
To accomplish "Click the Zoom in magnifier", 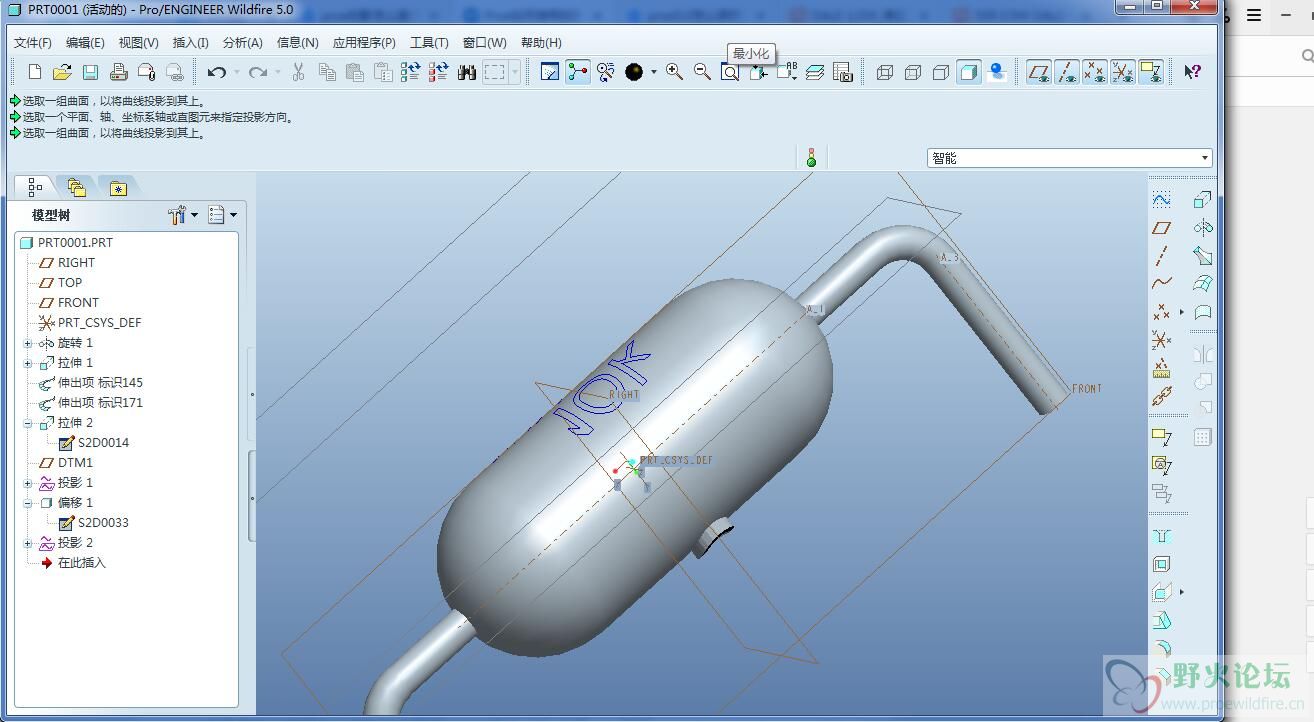I will [x=674, y=72].
